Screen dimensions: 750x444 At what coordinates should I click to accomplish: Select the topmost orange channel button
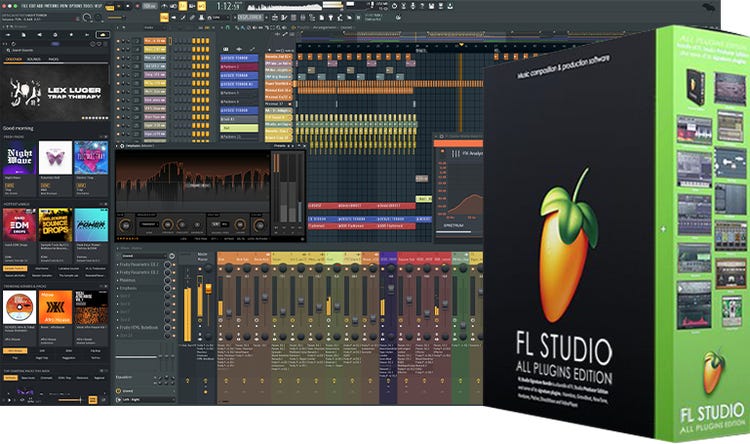155,41
